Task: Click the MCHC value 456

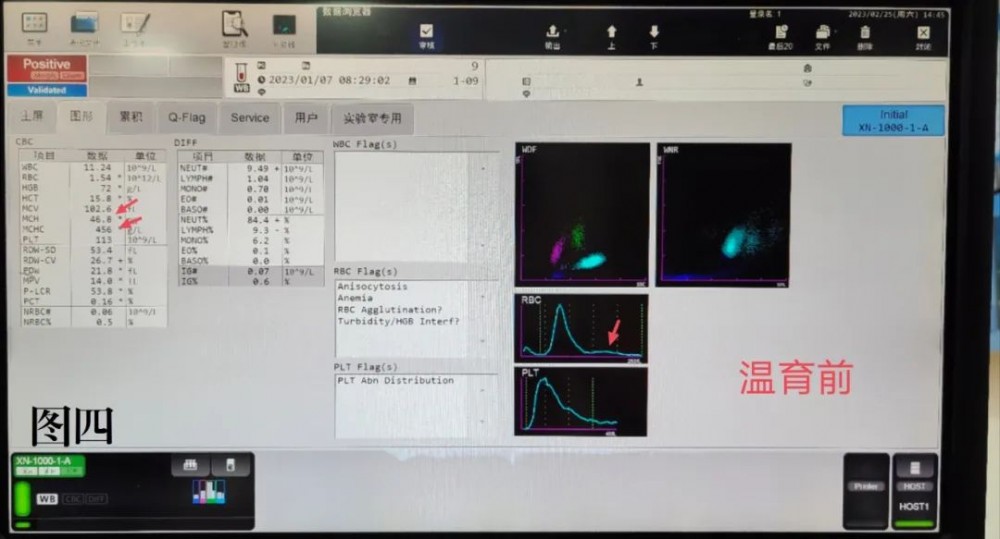Action: pos(103,229)
